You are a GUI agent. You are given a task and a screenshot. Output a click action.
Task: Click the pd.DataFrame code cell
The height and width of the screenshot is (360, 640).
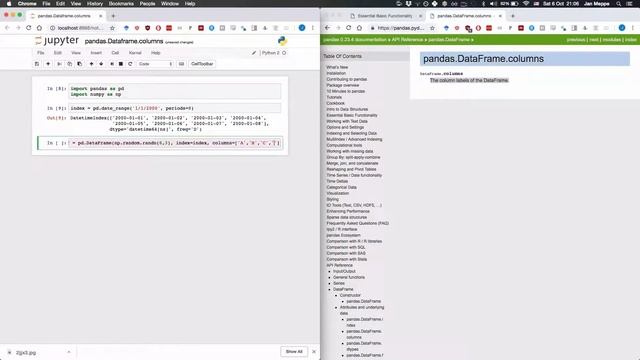point(175,143)
